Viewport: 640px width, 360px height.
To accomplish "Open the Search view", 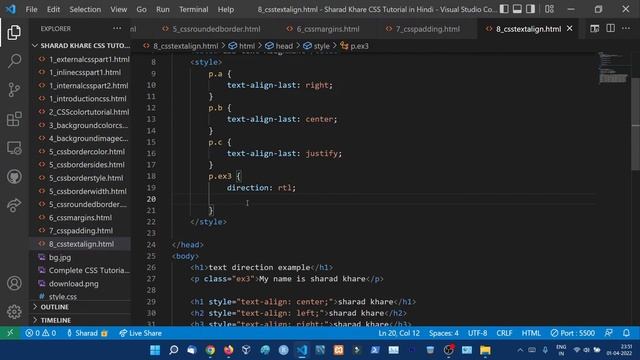I will click(14, 61).
